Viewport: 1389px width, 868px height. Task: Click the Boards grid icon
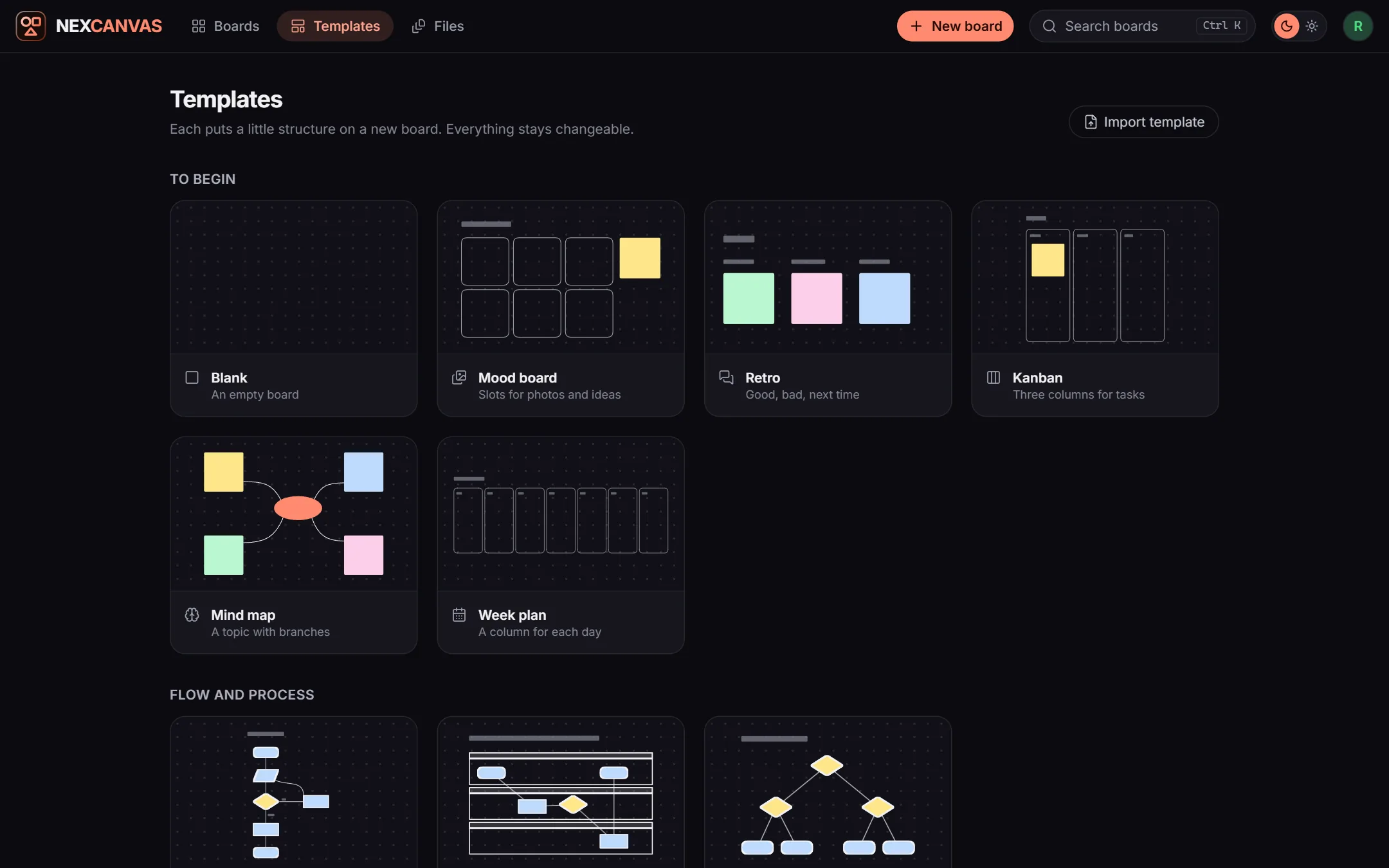point(199,26)
